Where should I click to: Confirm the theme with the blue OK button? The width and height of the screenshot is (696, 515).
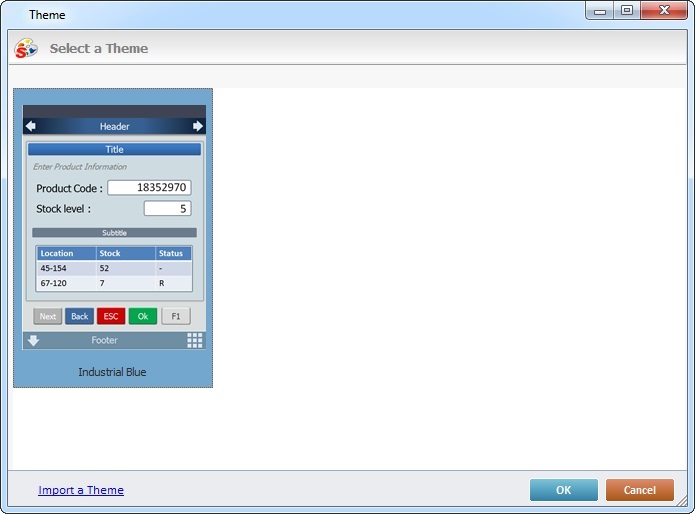563,490
